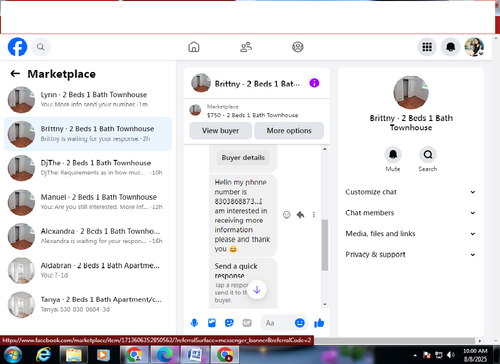500x364 pixels.
Task: Open Windows Media Player taskbar icon
Action: point(103,355)
